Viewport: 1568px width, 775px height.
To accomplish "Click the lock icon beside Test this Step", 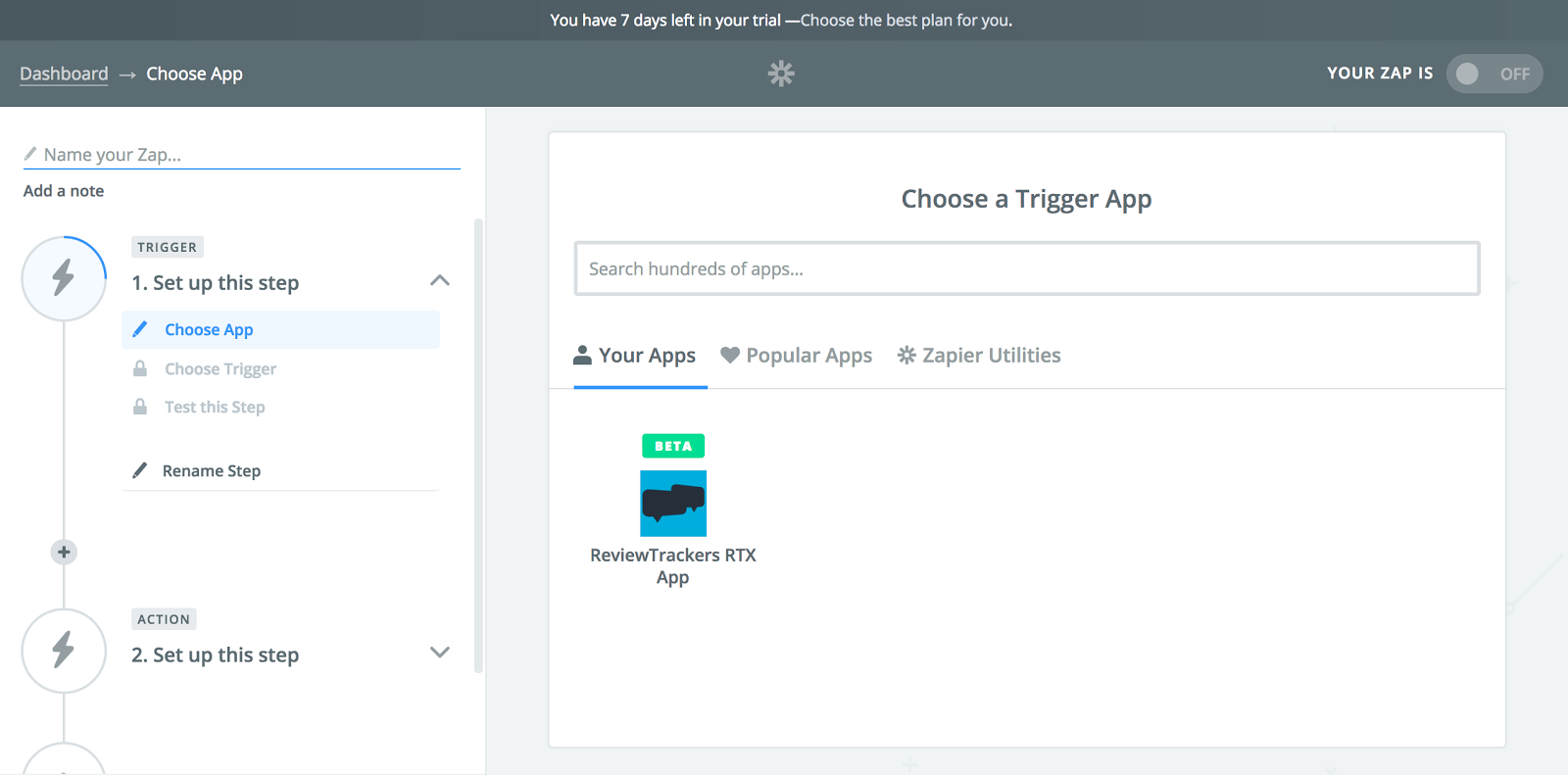I will 140,407.
